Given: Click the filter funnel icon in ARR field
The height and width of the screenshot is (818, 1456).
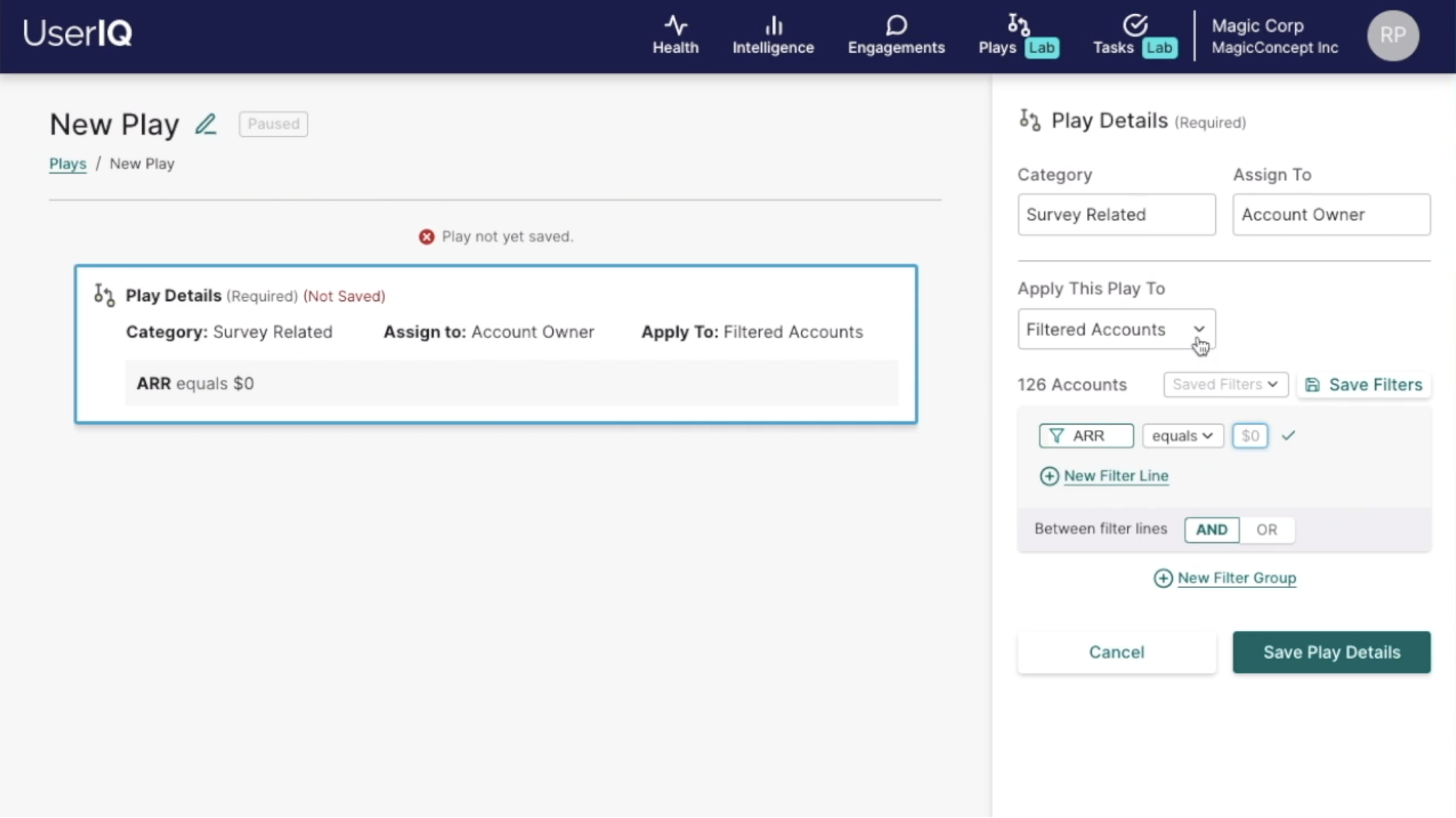Looking at the screenshot, I should coord(1056,436).
